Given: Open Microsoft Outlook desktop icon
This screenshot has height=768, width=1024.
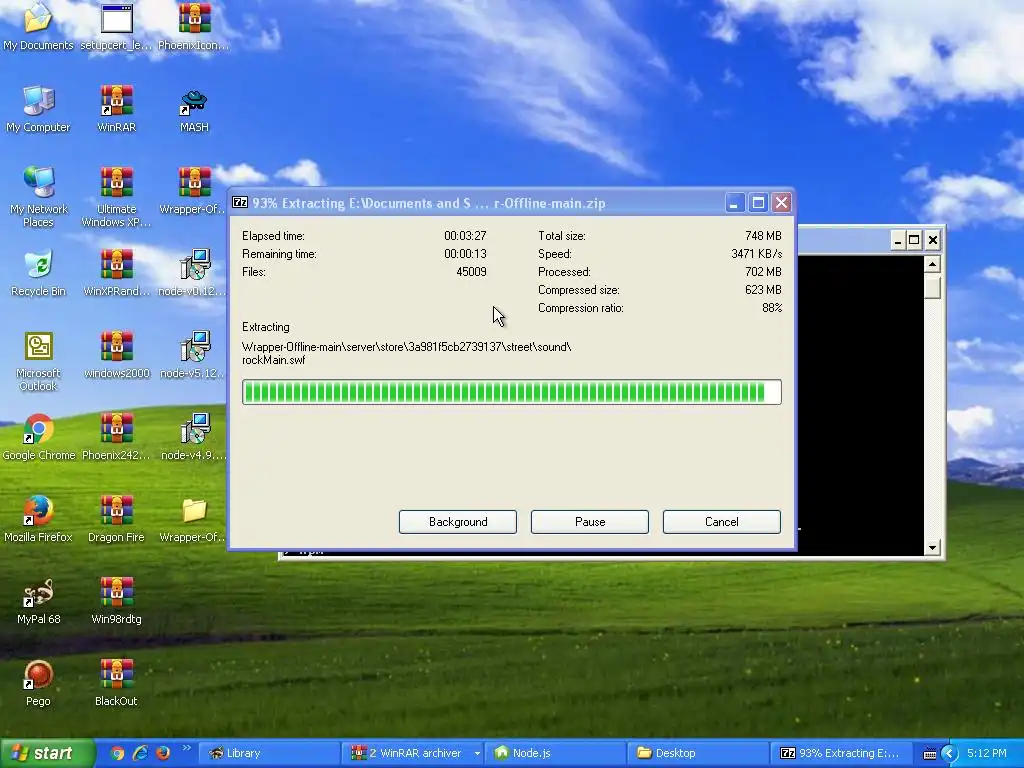Looking at the screenshot, I should 39,361.
